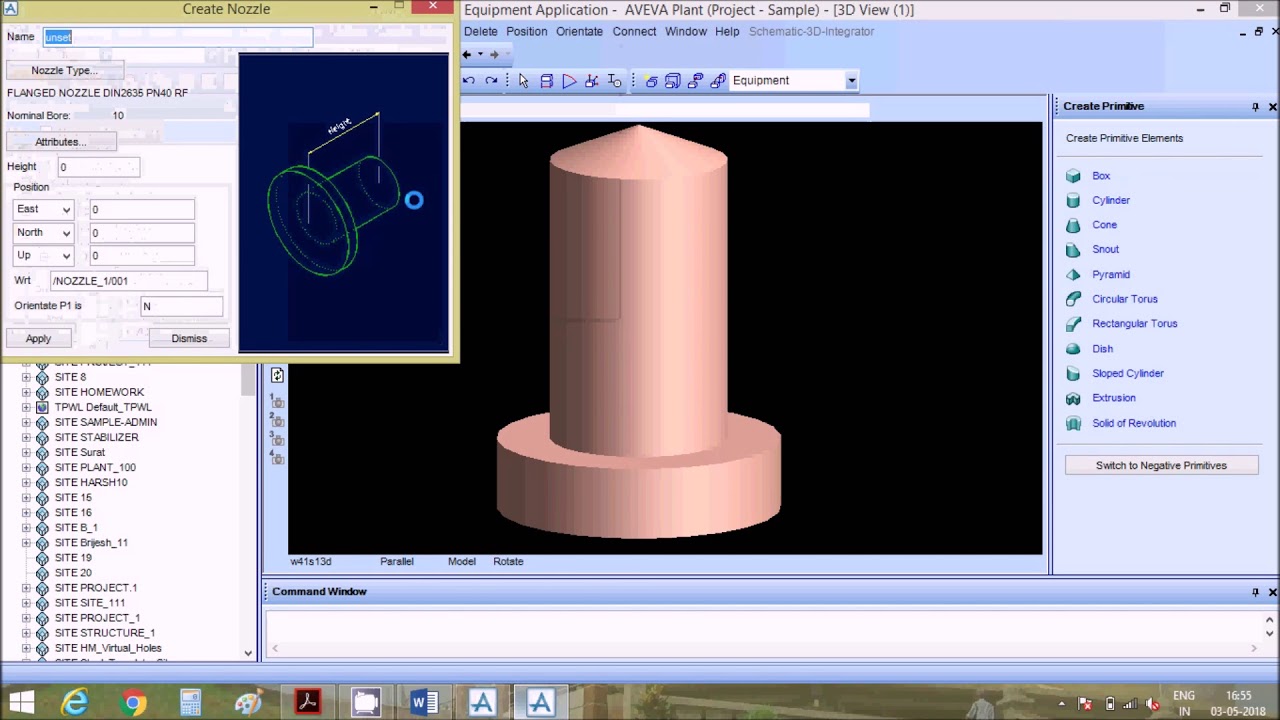The image size is (1280, 720).
Task: Click Switch to Negative Primitives button
Action: (x=1161, y=465)
